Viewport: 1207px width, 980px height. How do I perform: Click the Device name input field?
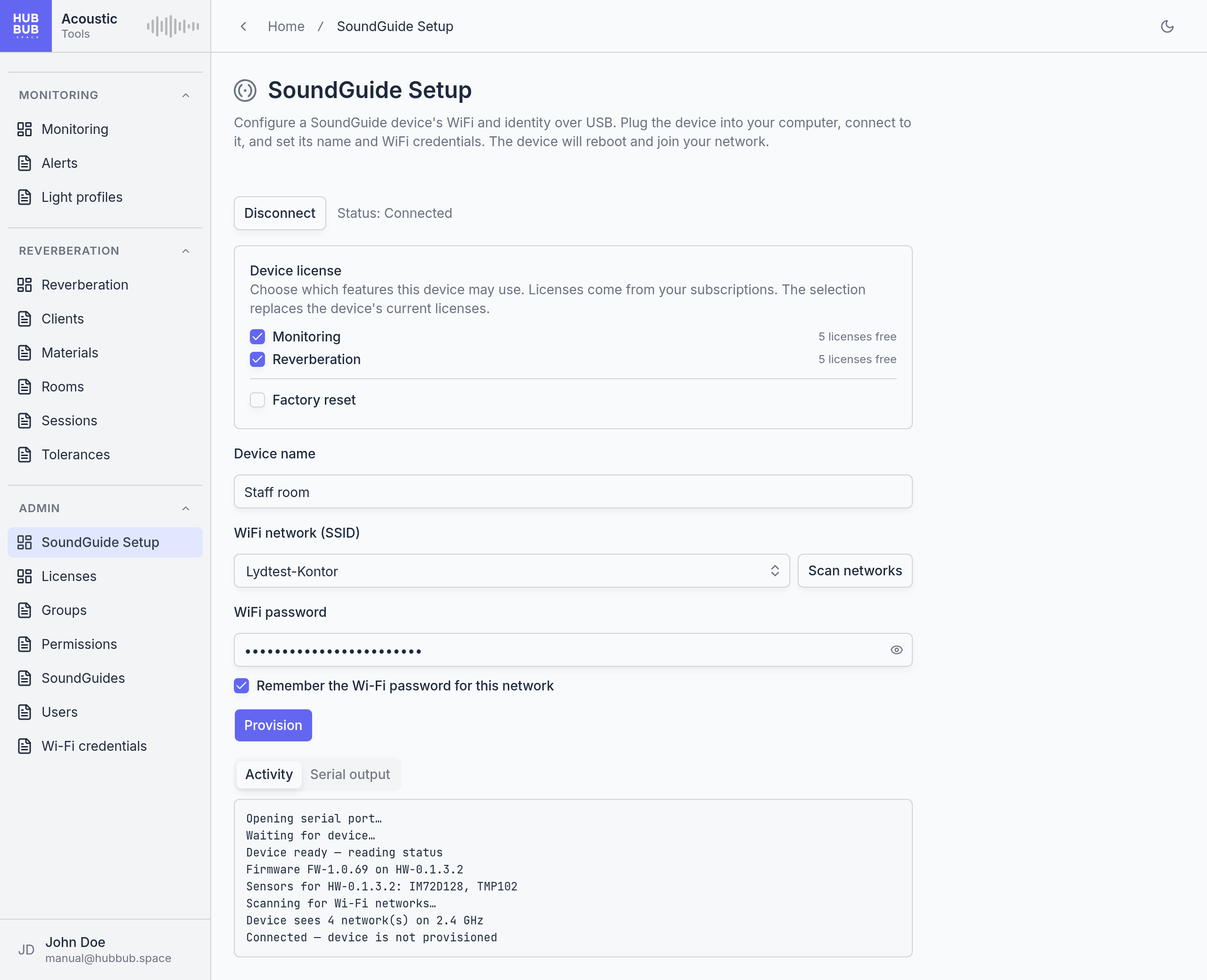(573, 492)
